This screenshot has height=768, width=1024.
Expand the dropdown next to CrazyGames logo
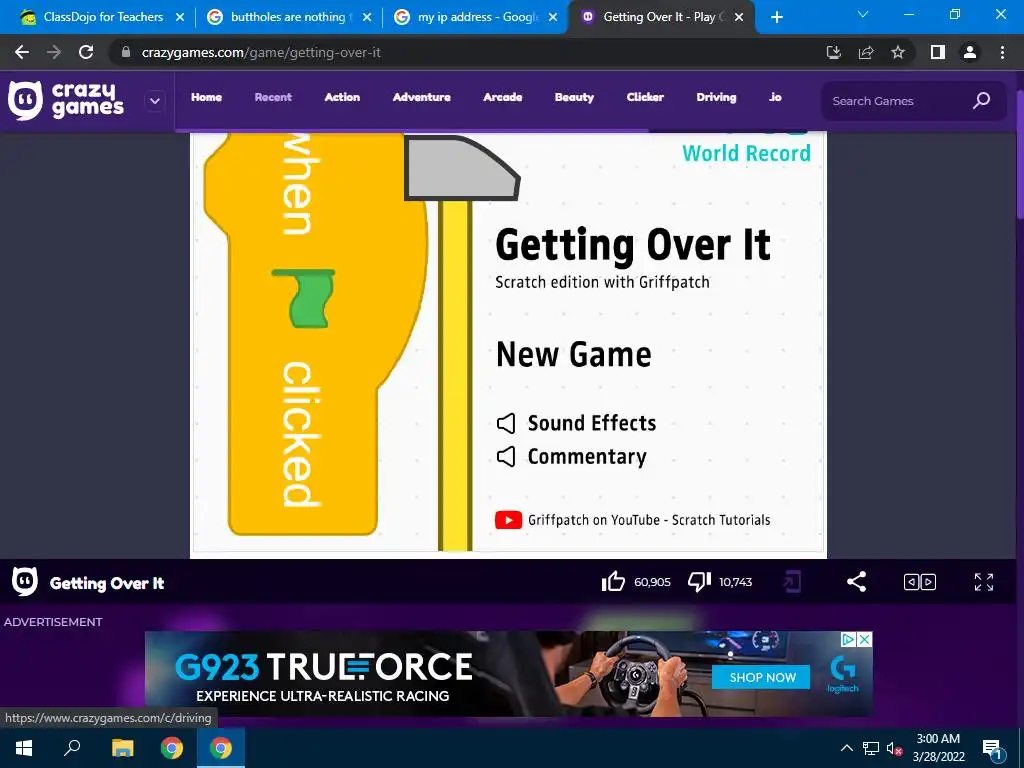155,101
